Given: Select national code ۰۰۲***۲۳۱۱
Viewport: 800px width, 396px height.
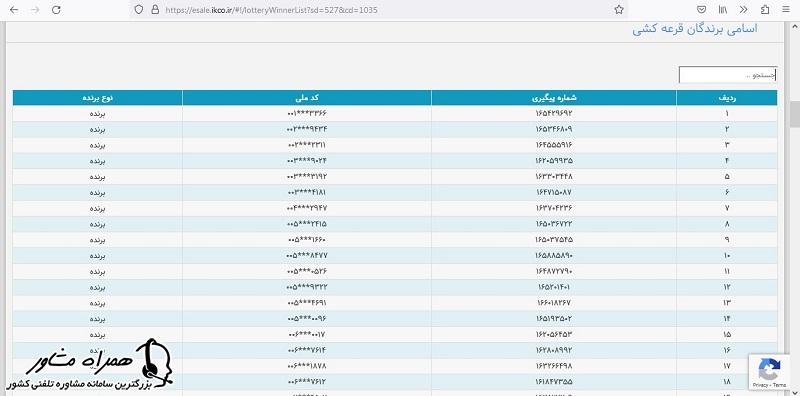Looking at the screenshot, I should coord(307,145).
